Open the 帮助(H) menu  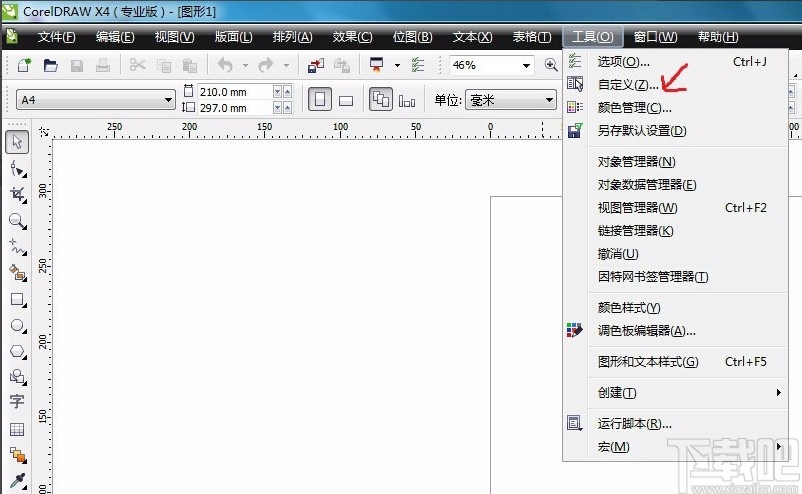(718, 37)
